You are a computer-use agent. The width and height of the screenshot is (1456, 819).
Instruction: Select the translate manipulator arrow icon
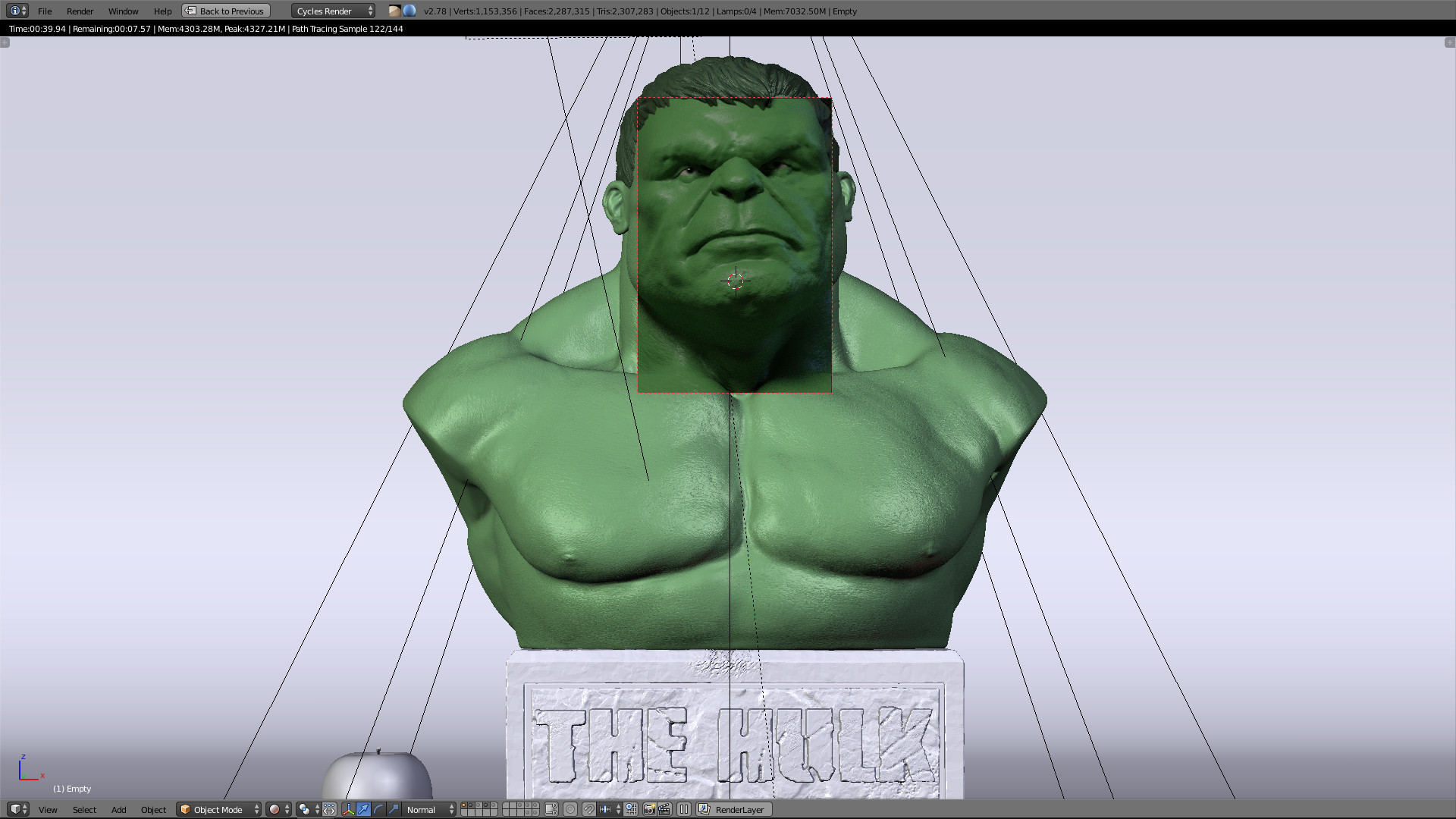tap(363, 810)
